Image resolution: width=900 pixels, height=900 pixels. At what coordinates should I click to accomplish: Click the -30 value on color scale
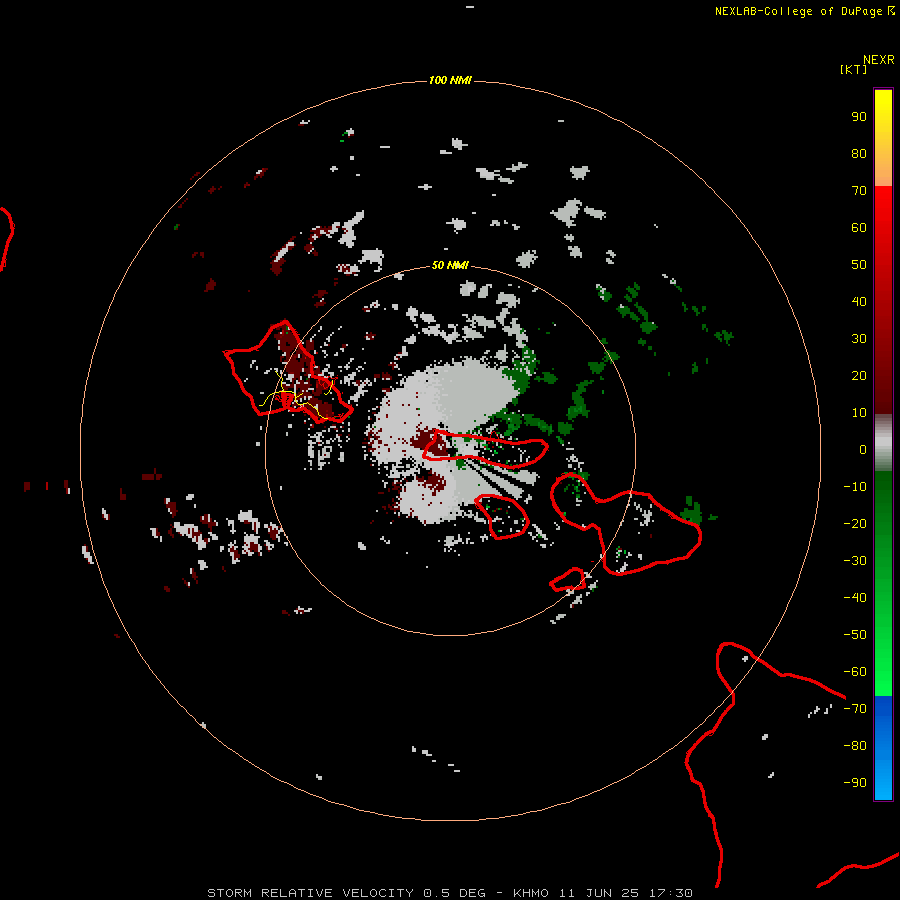click(x=855, y=561)
